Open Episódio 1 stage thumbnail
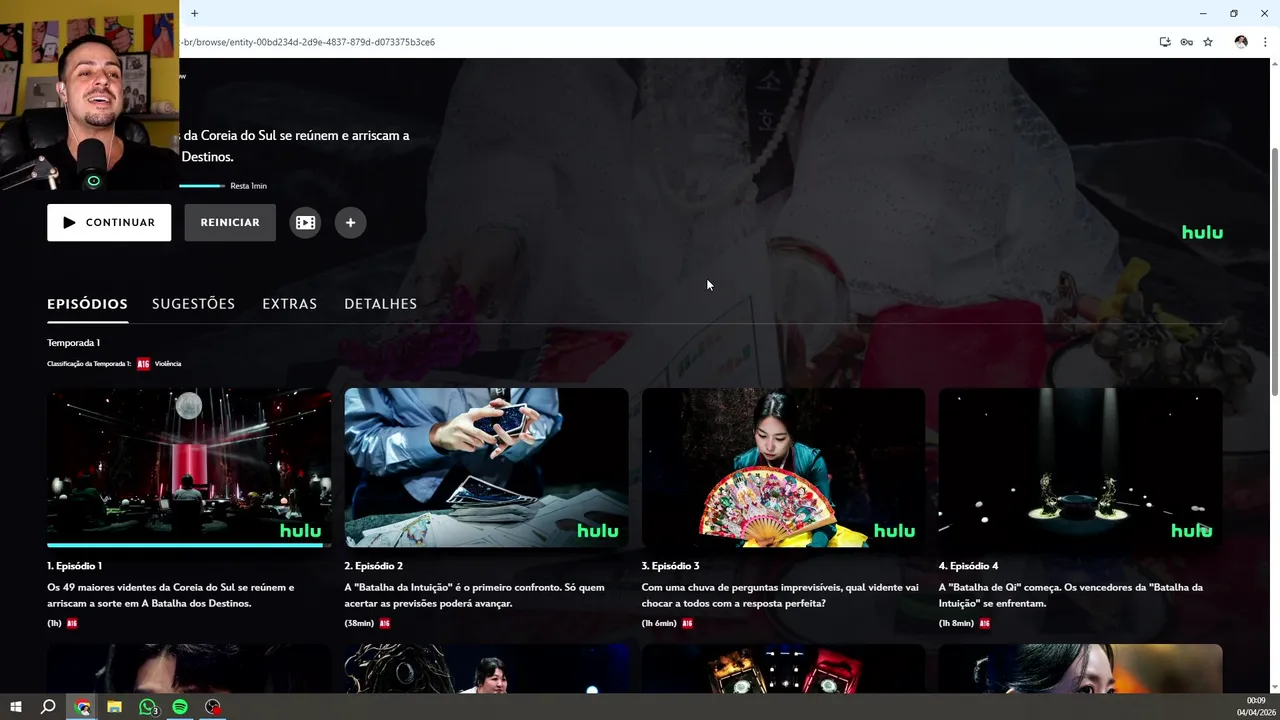The image size is (1280, 720). [189, 467]
